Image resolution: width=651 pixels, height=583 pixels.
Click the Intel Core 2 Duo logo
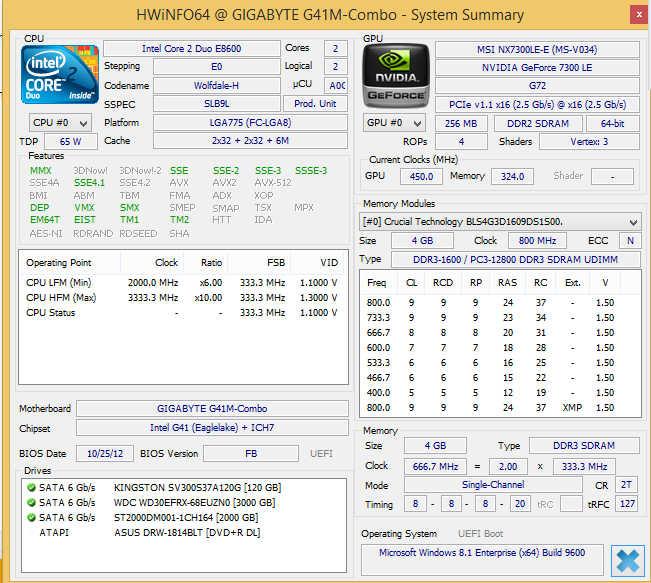click(60, 75)
